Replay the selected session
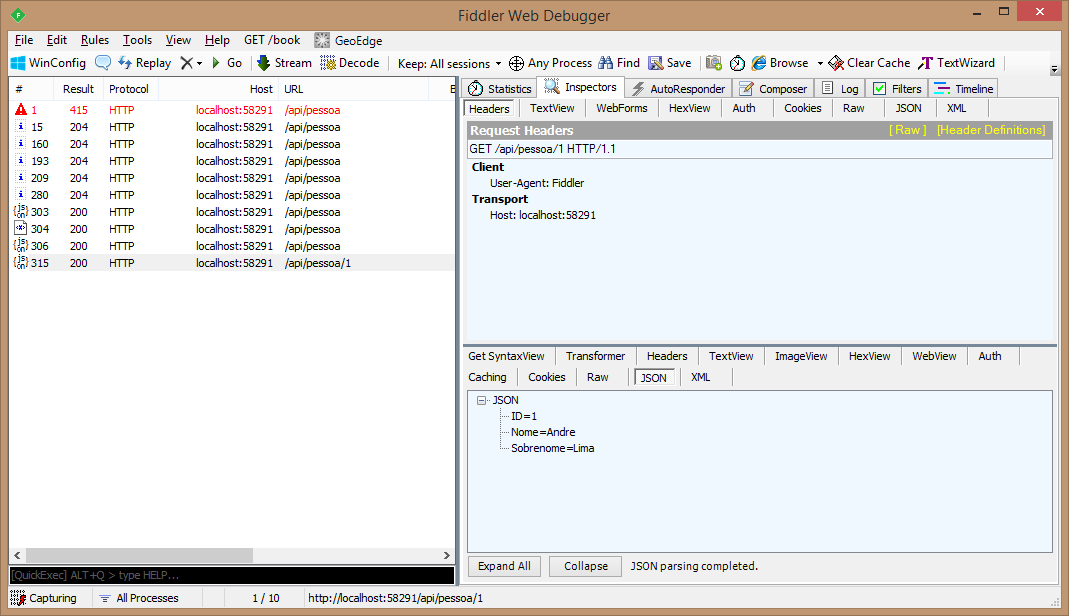1069x616 pixels. pyautogui.click(x=145, y=63)
